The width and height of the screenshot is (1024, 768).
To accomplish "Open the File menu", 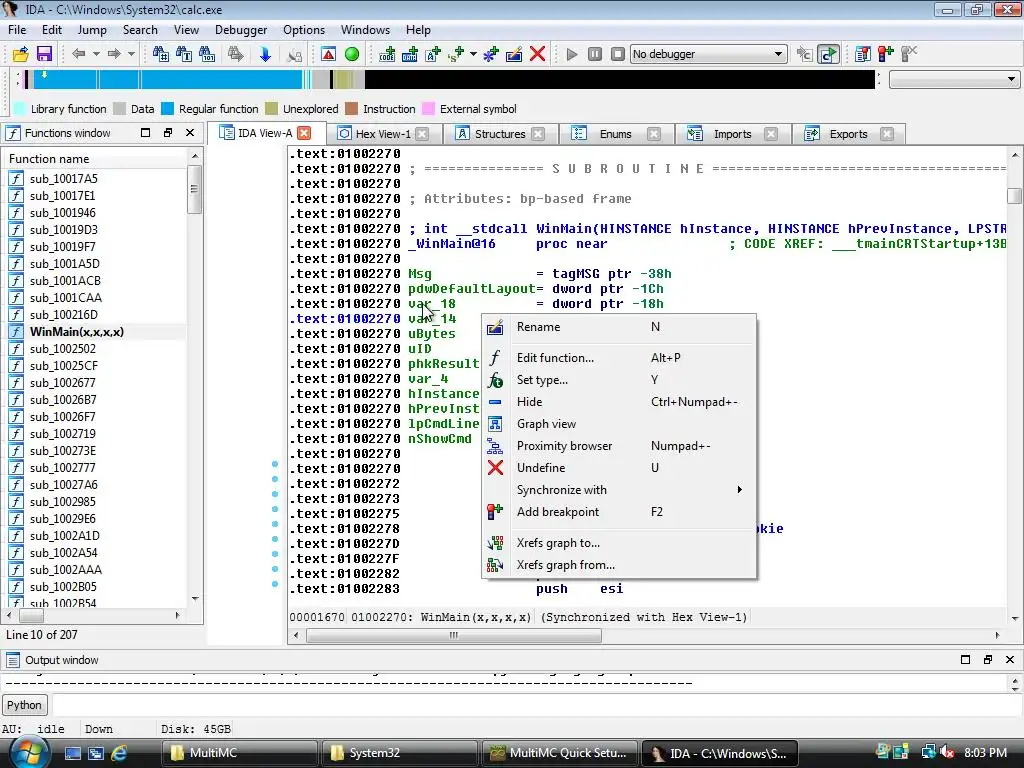I will [x=17, y=30].
